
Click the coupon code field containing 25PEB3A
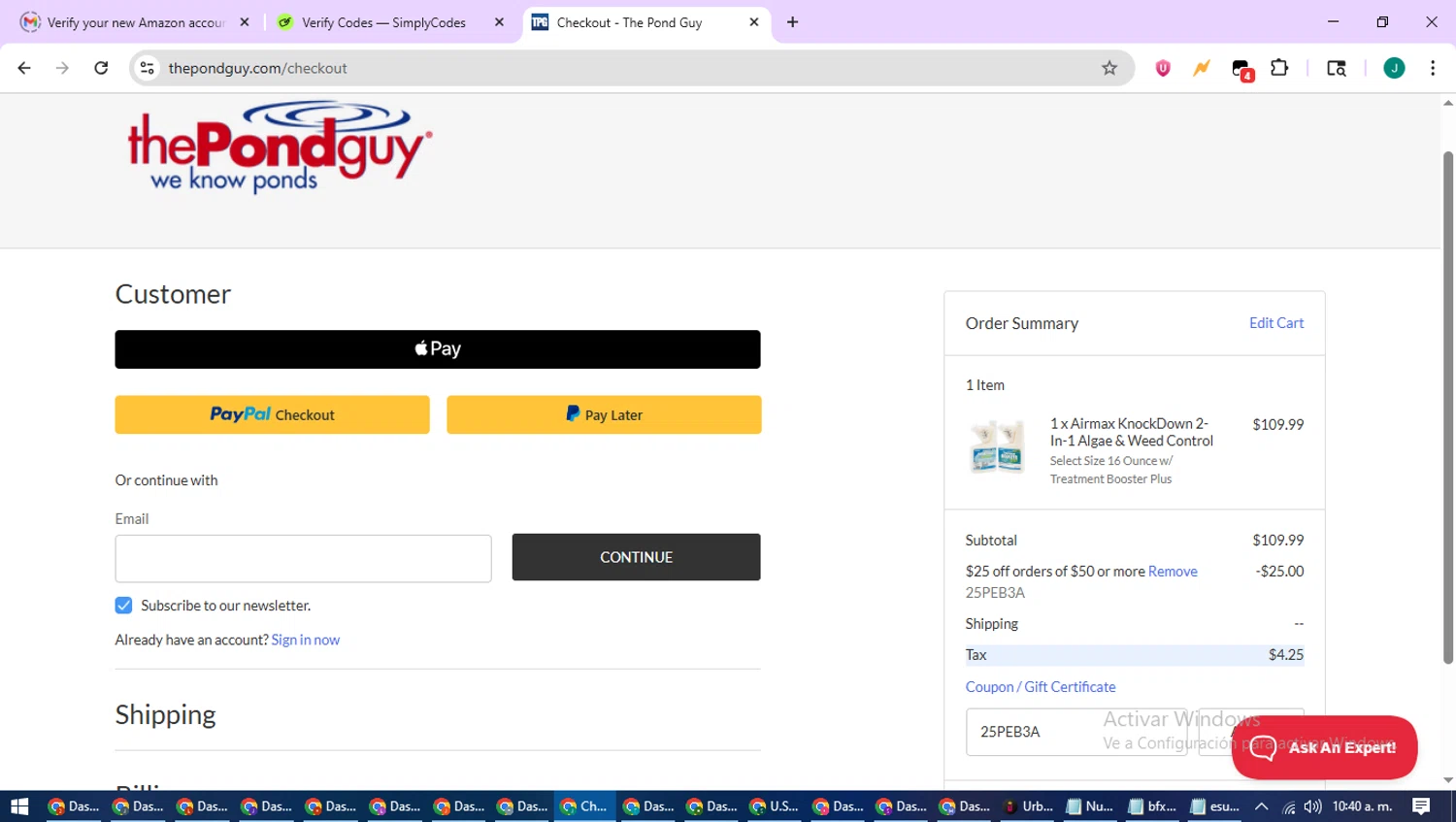point(1076,732)
